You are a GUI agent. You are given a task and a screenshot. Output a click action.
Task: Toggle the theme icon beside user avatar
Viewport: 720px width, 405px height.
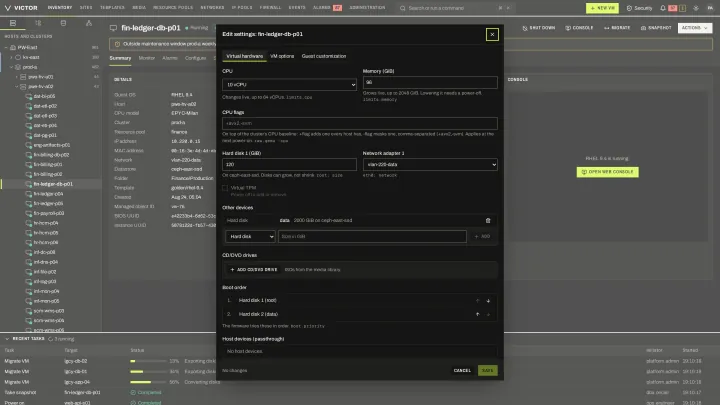(696, 8)
